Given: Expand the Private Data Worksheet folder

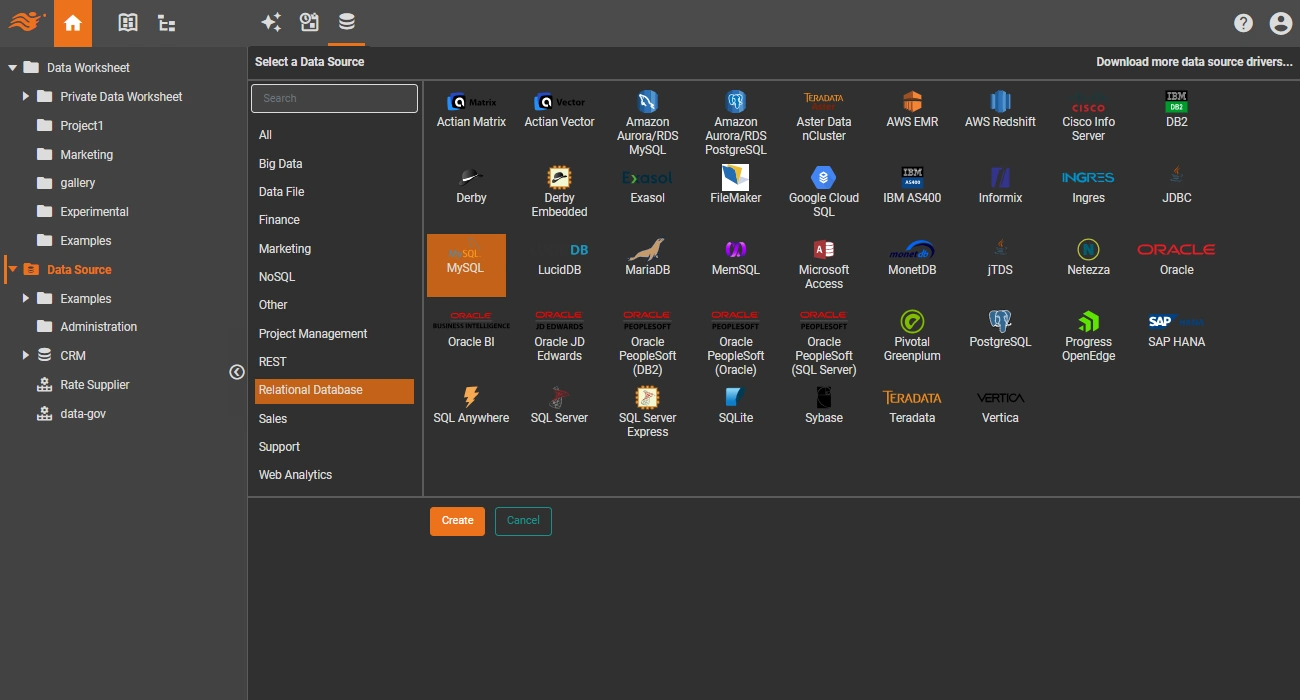Looking at the screenshot, I should coord(27,97).
